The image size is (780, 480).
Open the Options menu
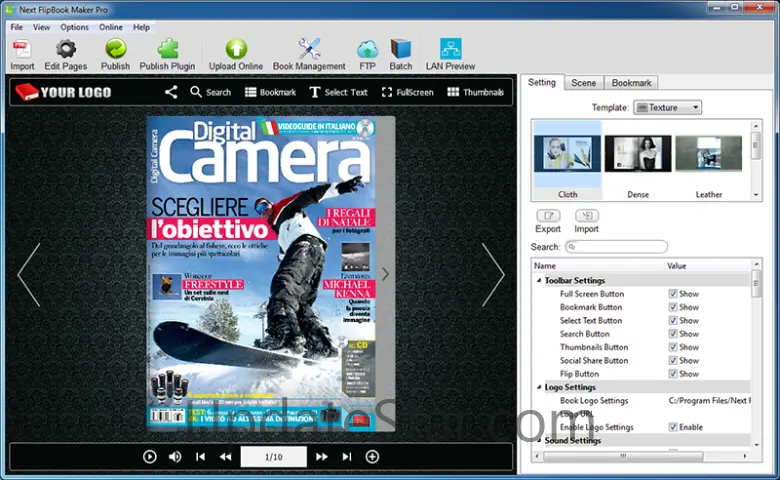coord(74,27)
